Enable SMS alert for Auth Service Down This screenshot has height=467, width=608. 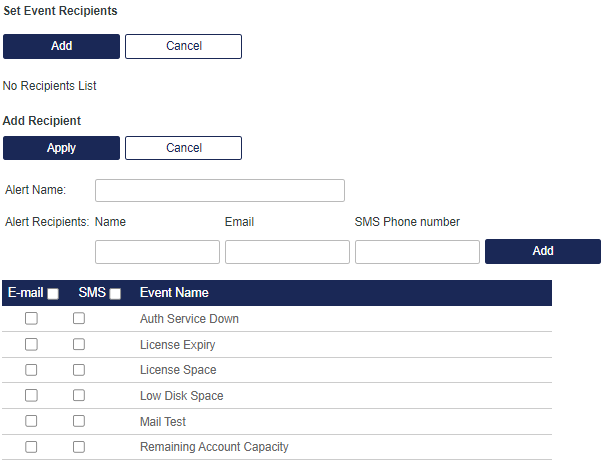tap(79, 319)
